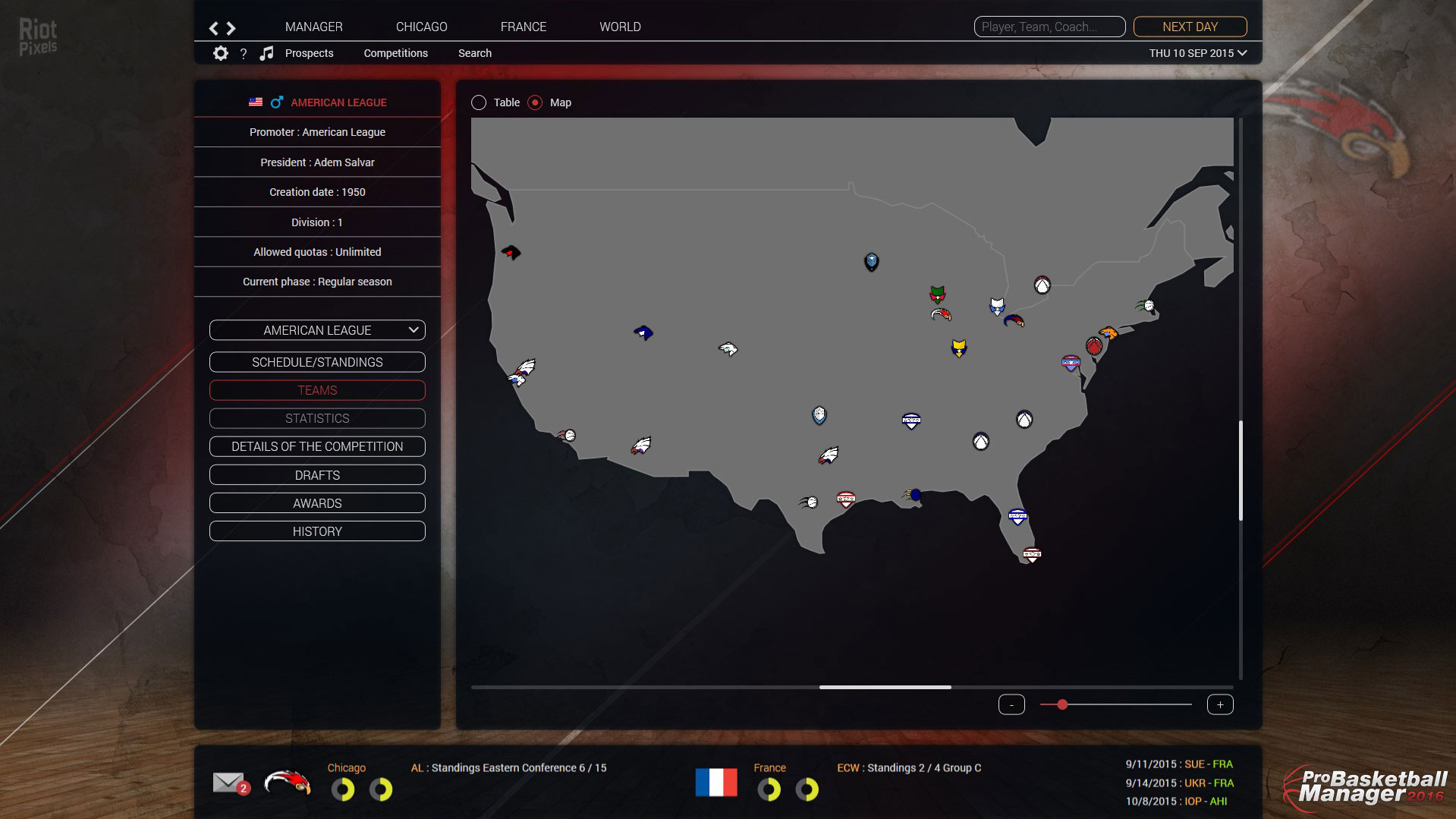Click the Player, Team, Coach search field
1456x819 pixels.
tap(1049, 27)
